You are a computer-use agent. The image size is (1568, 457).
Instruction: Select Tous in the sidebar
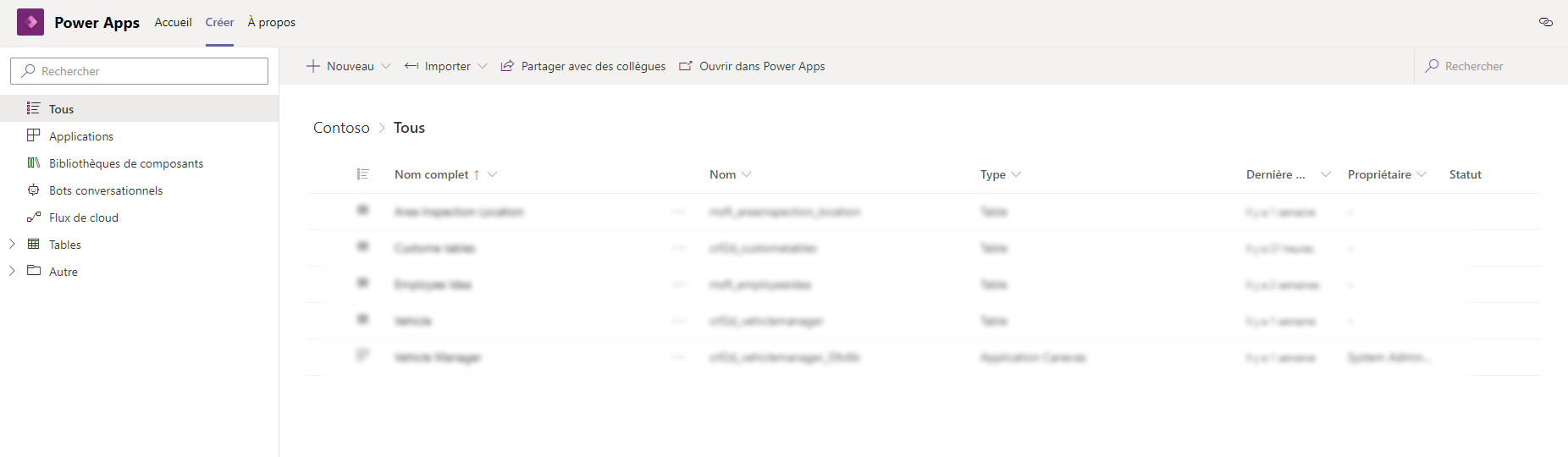139,109
